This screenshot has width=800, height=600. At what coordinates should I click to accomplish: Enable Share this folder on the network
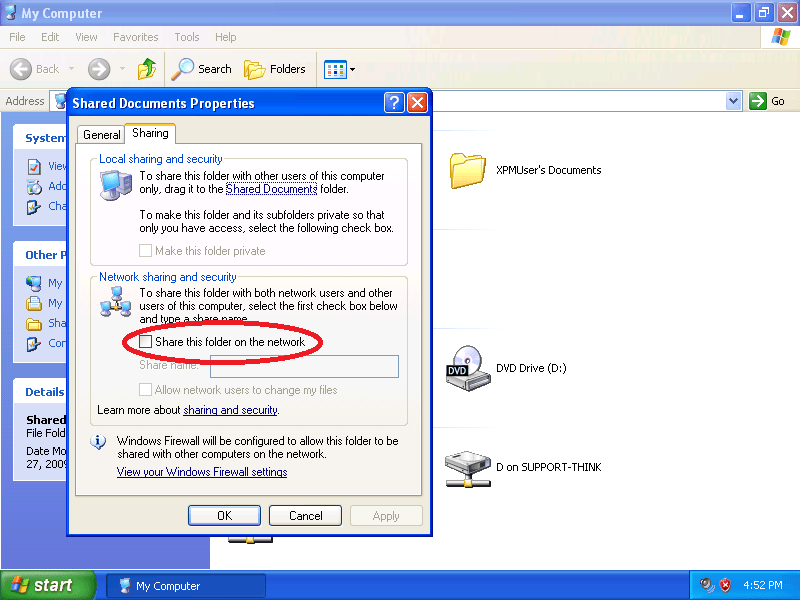click(145, 341)
